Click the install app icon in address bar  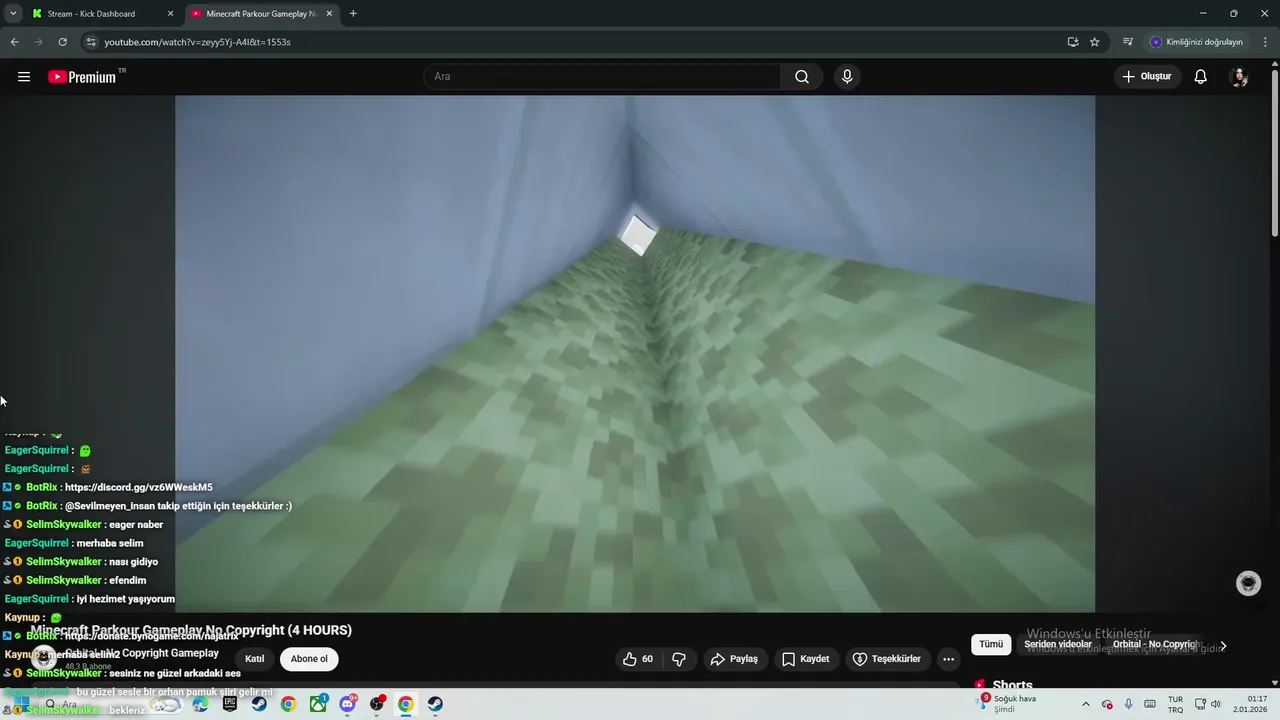[1072, 42]
